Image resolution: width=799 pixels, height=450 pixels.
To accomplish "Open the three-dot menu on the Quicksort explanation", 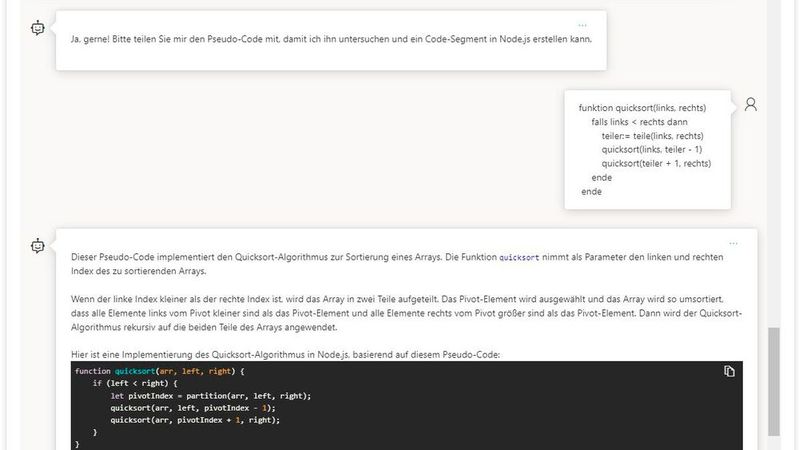I will pos(733,243).
